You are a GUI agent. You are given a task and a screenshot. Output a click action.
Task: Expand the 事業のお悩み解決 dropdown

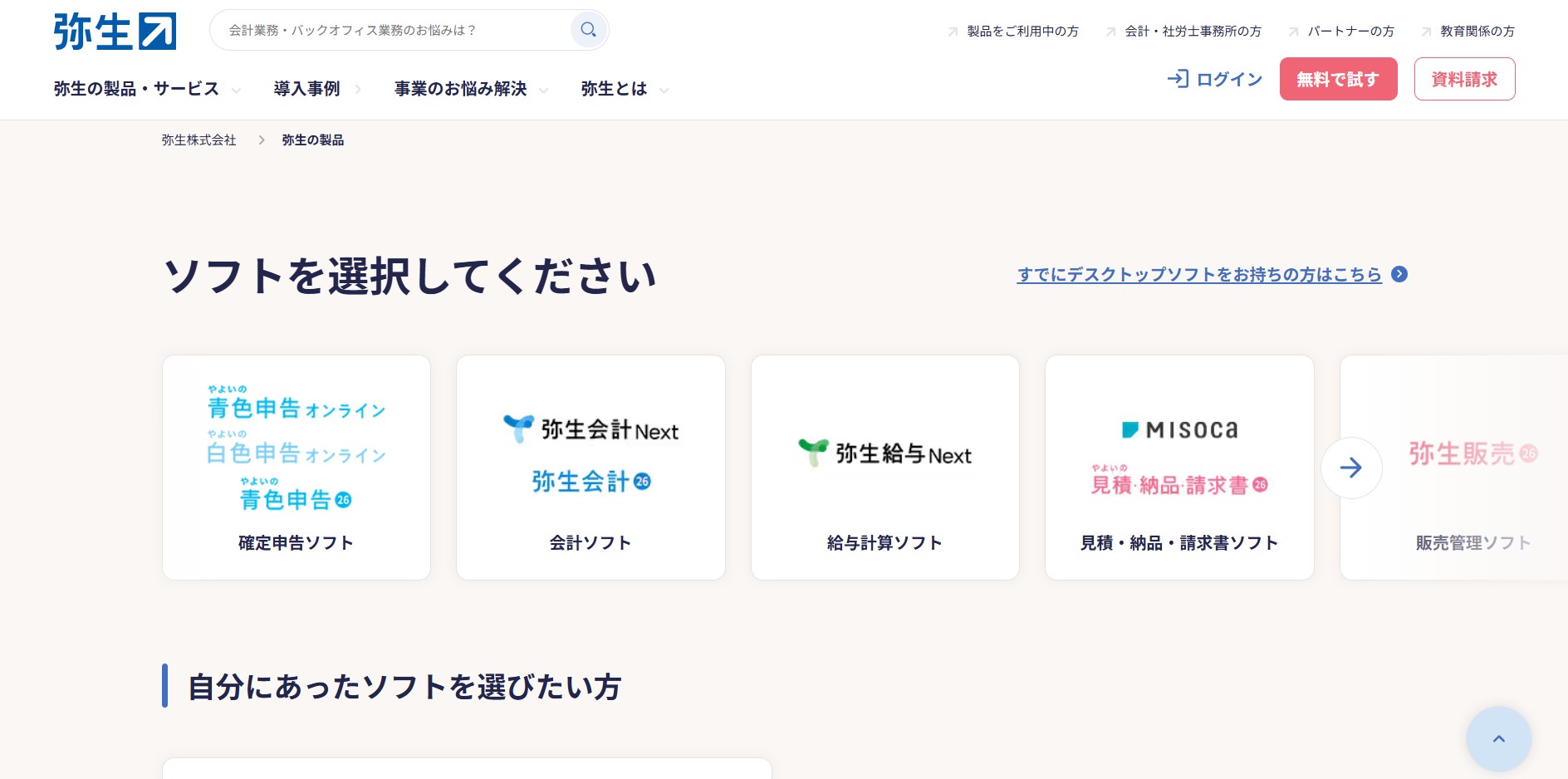(545, 90)
